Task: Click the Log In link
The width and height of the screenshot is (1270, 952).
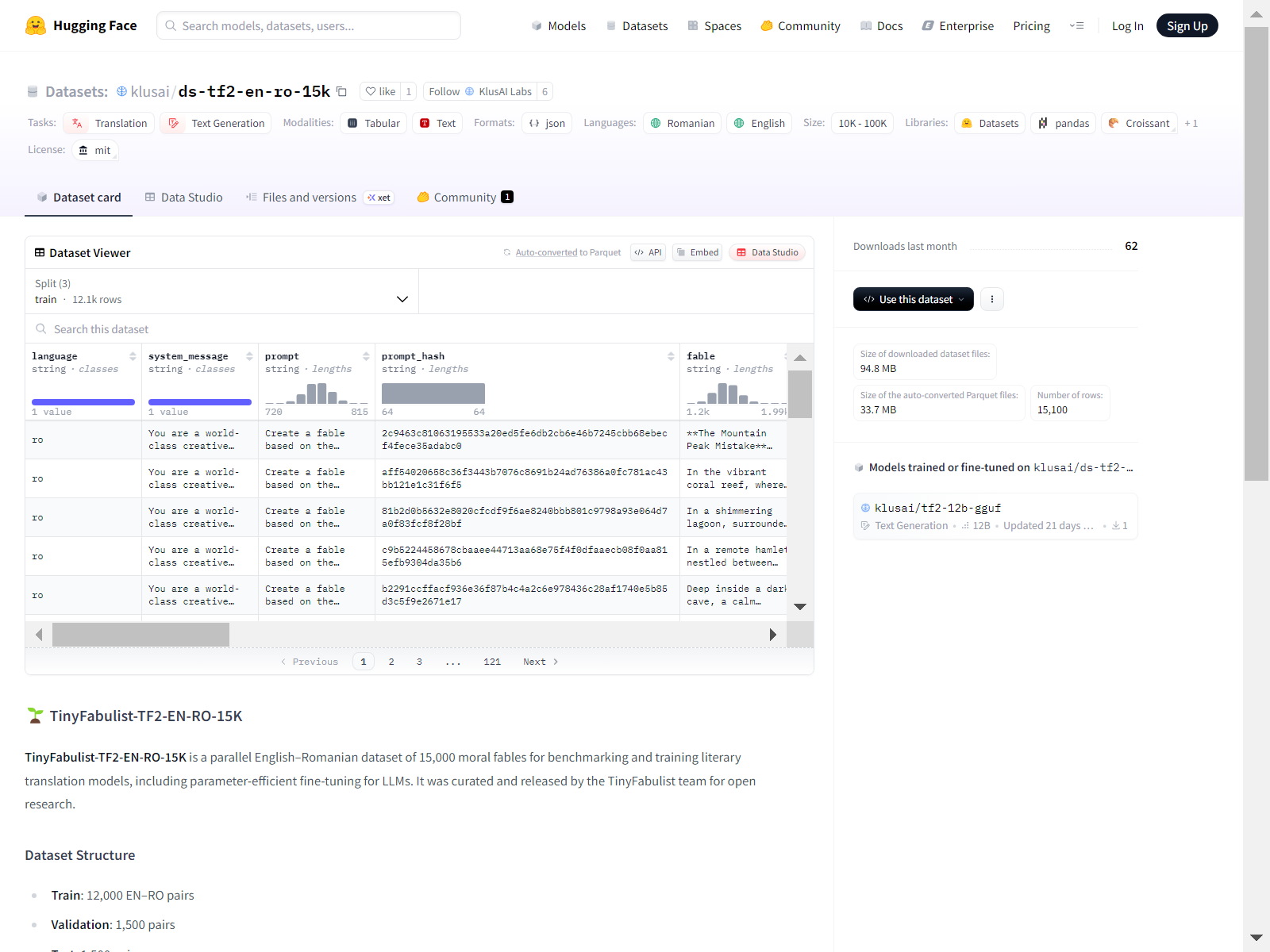Action: tap(1127, 26)
